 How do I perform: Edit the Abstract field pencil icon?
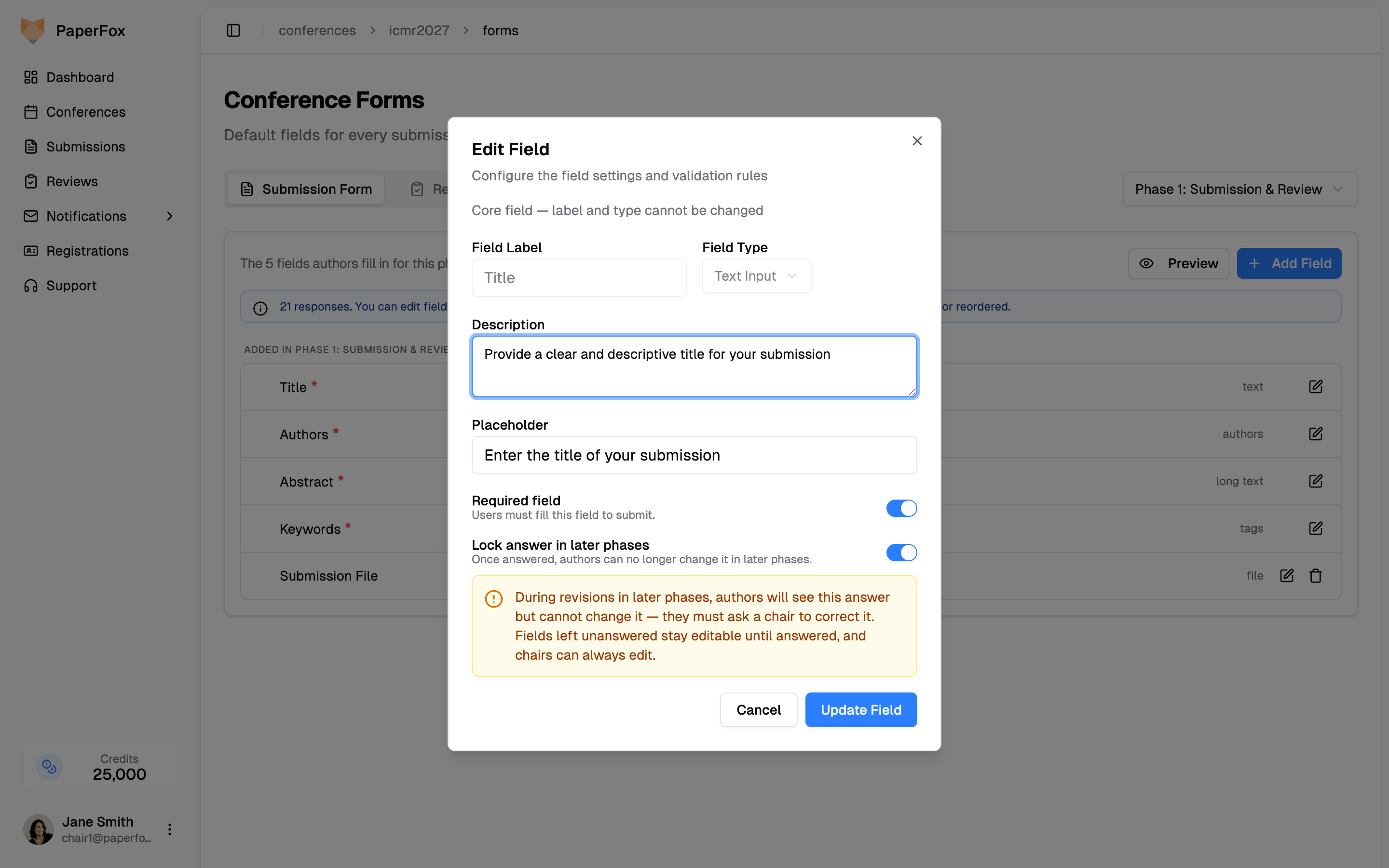coord(1316,481)
